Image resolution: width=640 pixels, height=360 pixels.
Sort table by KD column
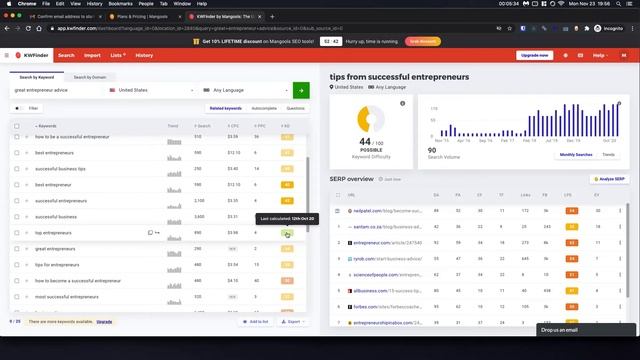[x=285, y=126]
